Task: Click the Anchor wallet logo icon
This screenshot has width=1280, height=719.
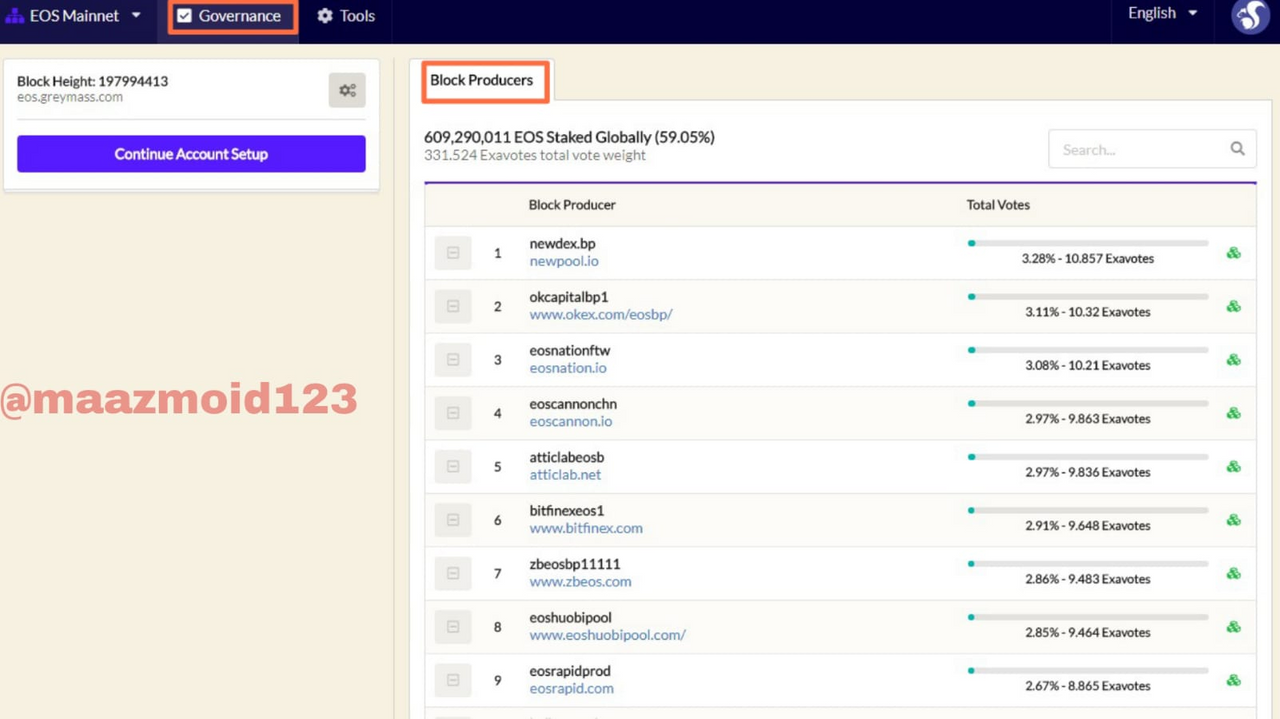Action: [1250, 16]
